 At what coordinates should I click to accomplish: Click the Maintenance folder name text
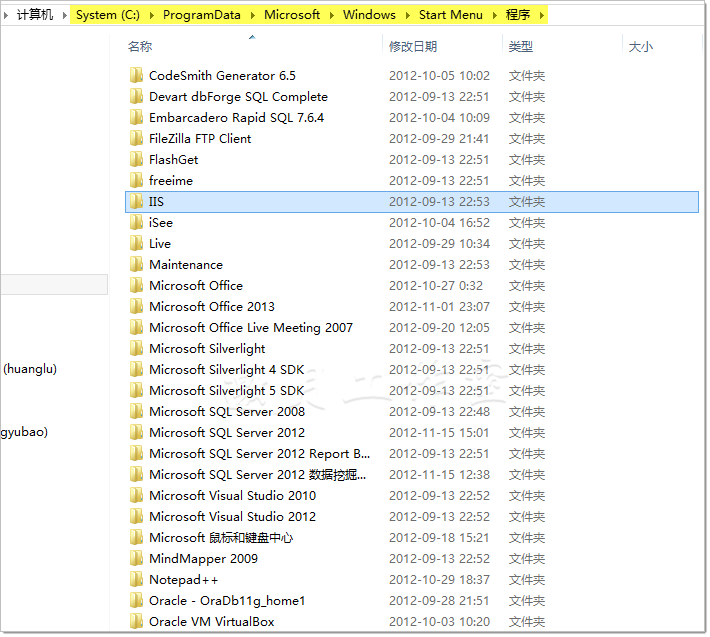pyautogui.click(x=186, y=264)
